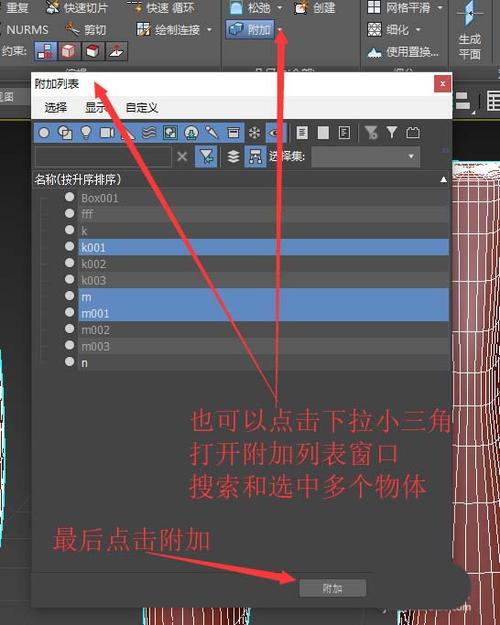Toggle display containers filter icon

click(x=233, y=133)
